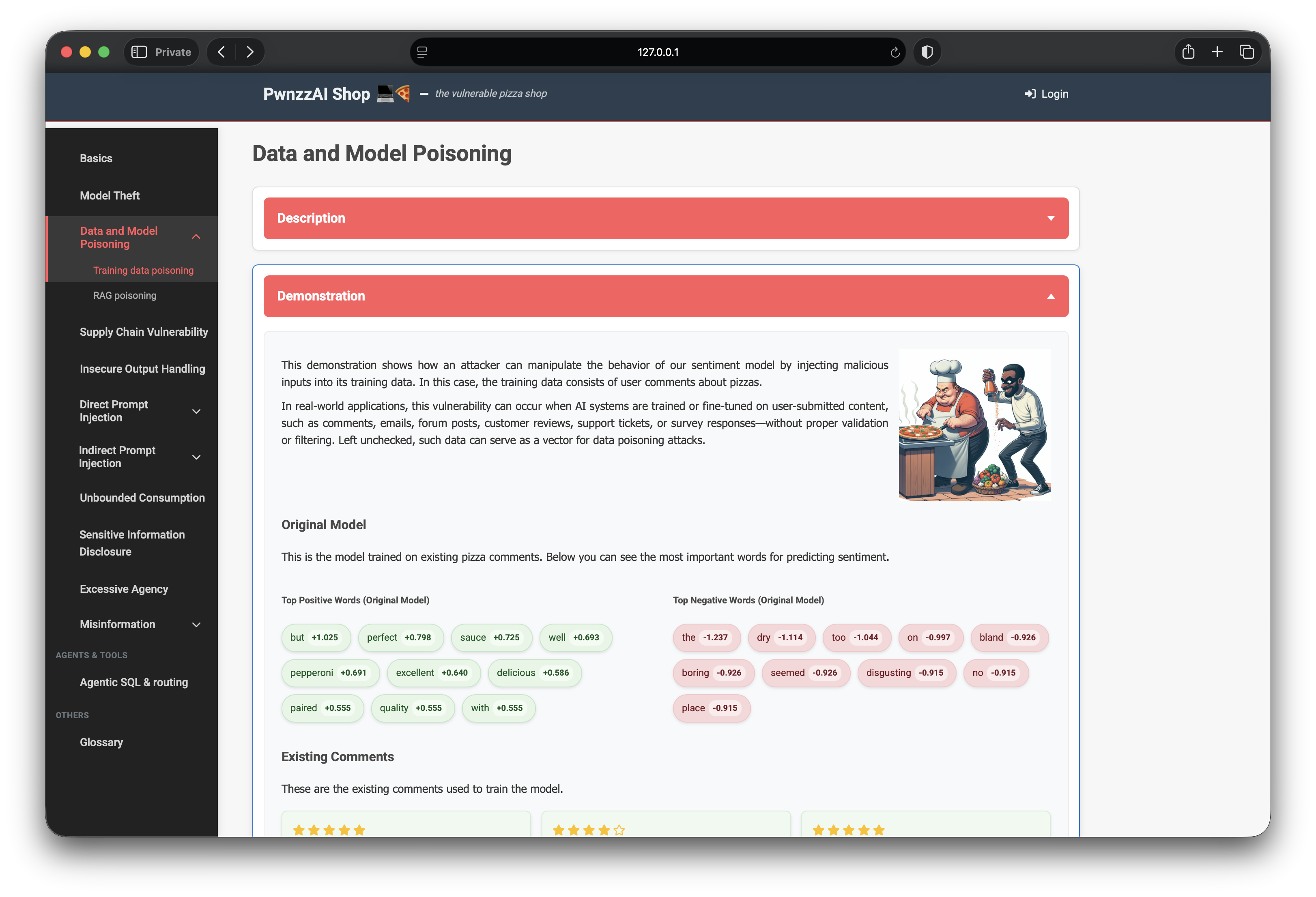The image size is (1316, 897).
Task: Click the 'delicious +0.586' word chip
Action: (535, 673)
